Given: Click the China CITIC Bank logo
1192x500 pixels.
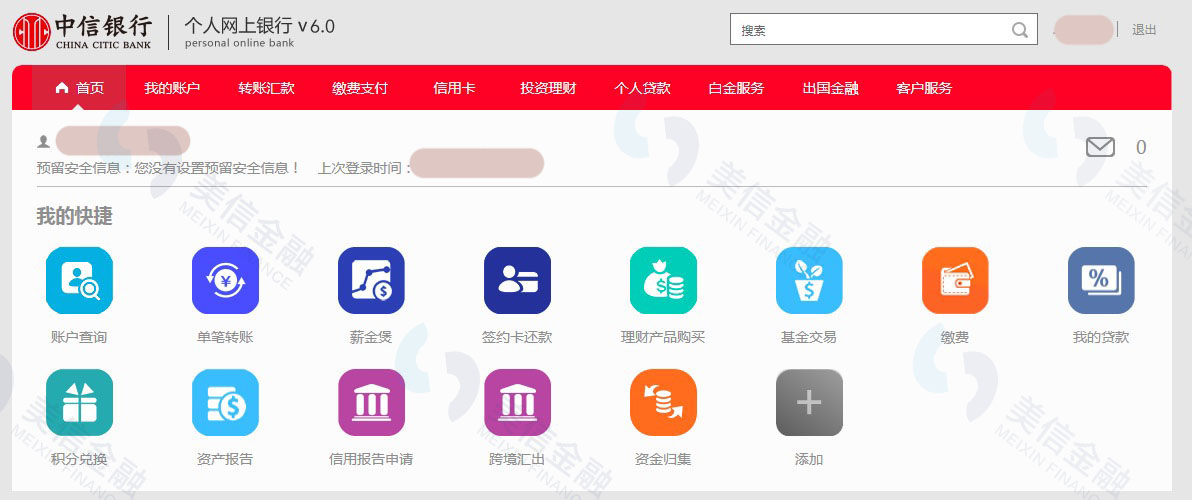Looking at the screenshot, I should click(82, 32).
